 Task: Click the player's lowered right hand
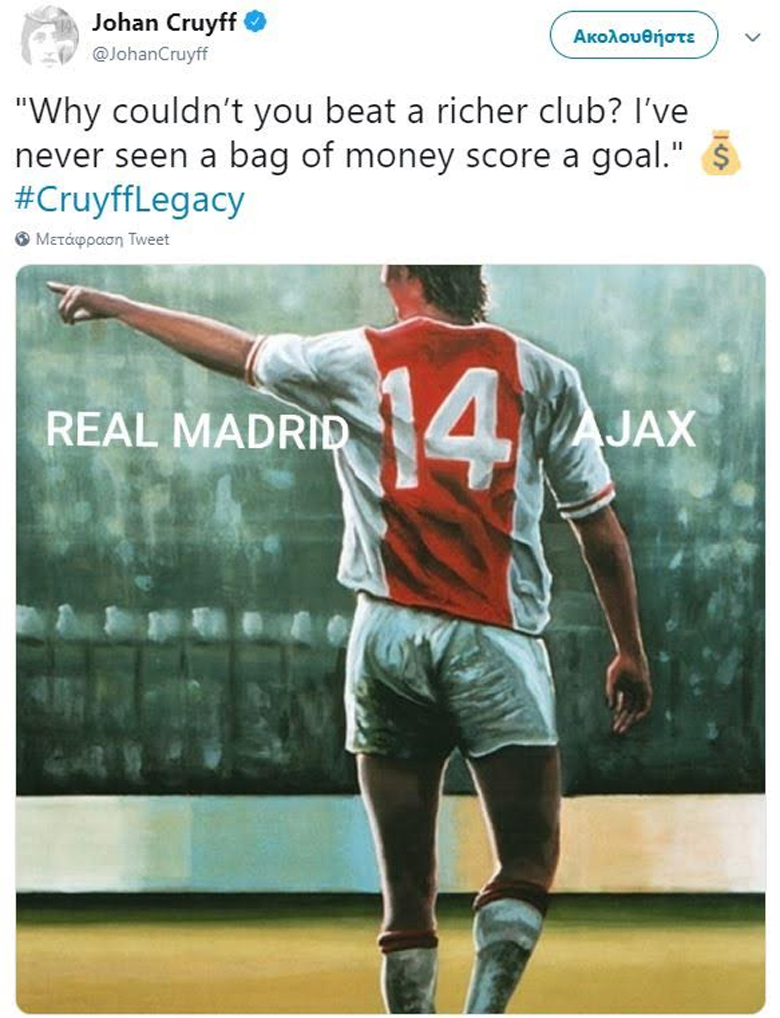pyautogui.click(x=627, y=691)
